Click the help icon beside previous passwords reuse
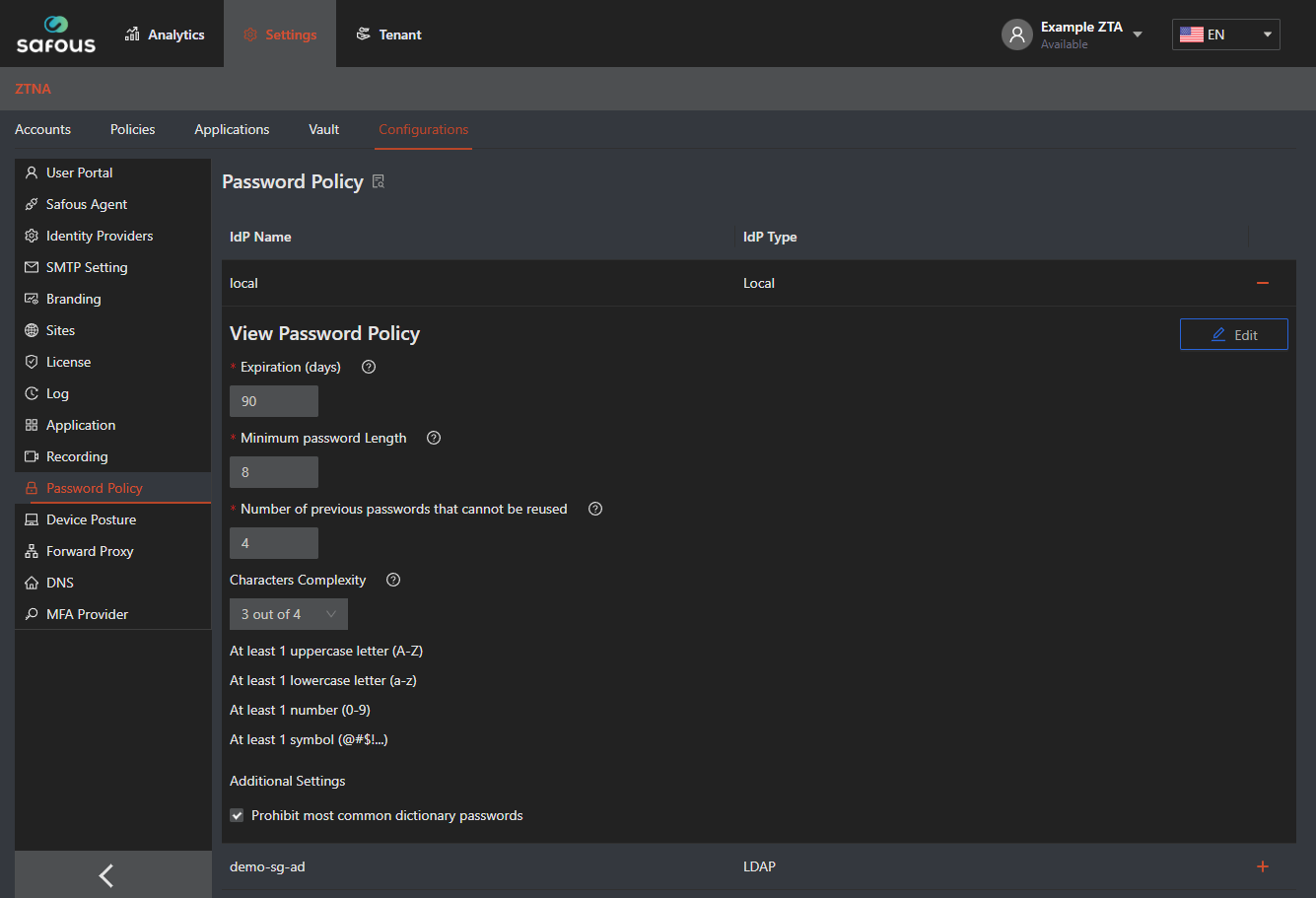1316x898 pixels. (594, 509)
